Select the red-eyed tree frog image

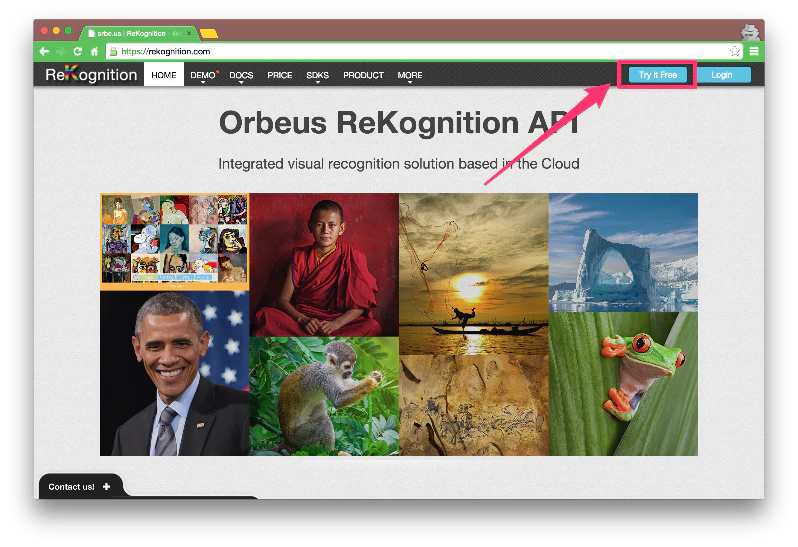pos(623,384)
